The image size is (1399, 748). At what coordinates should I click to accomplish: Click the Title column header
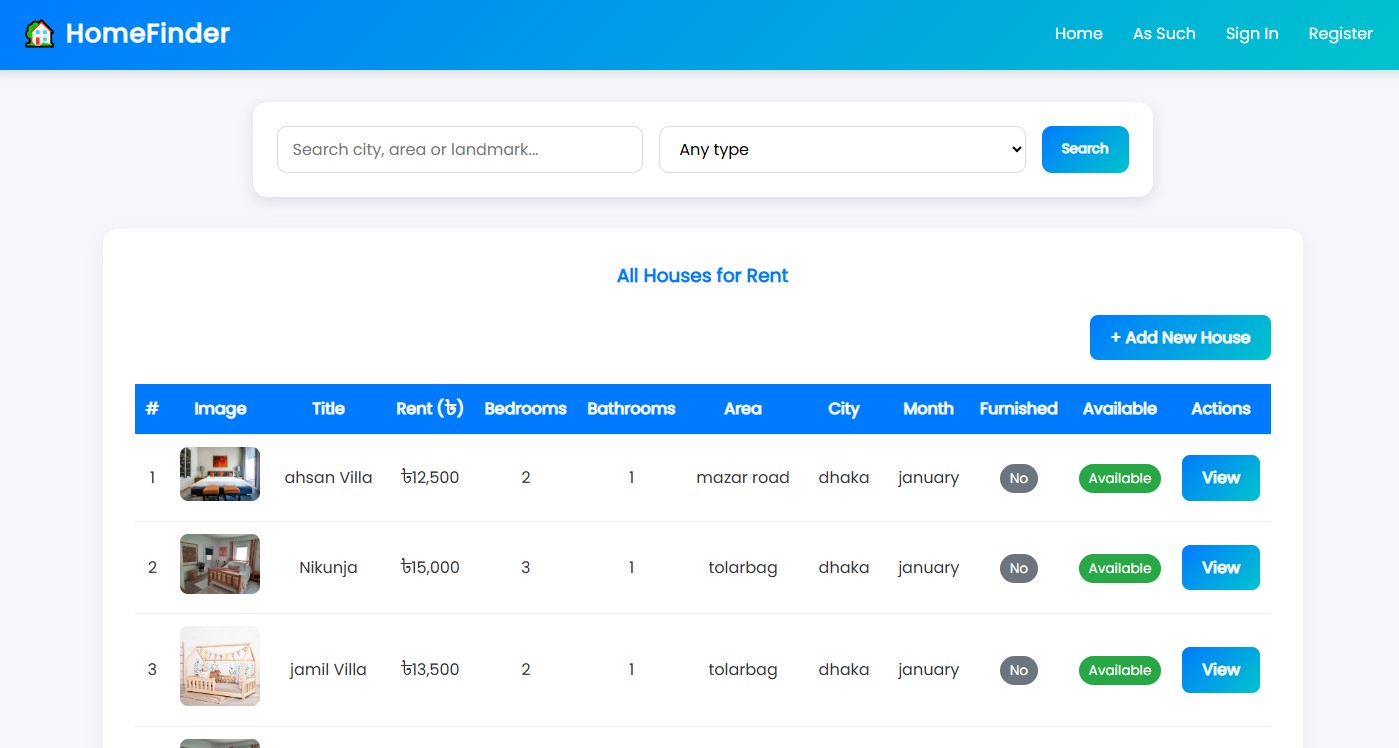328,408
